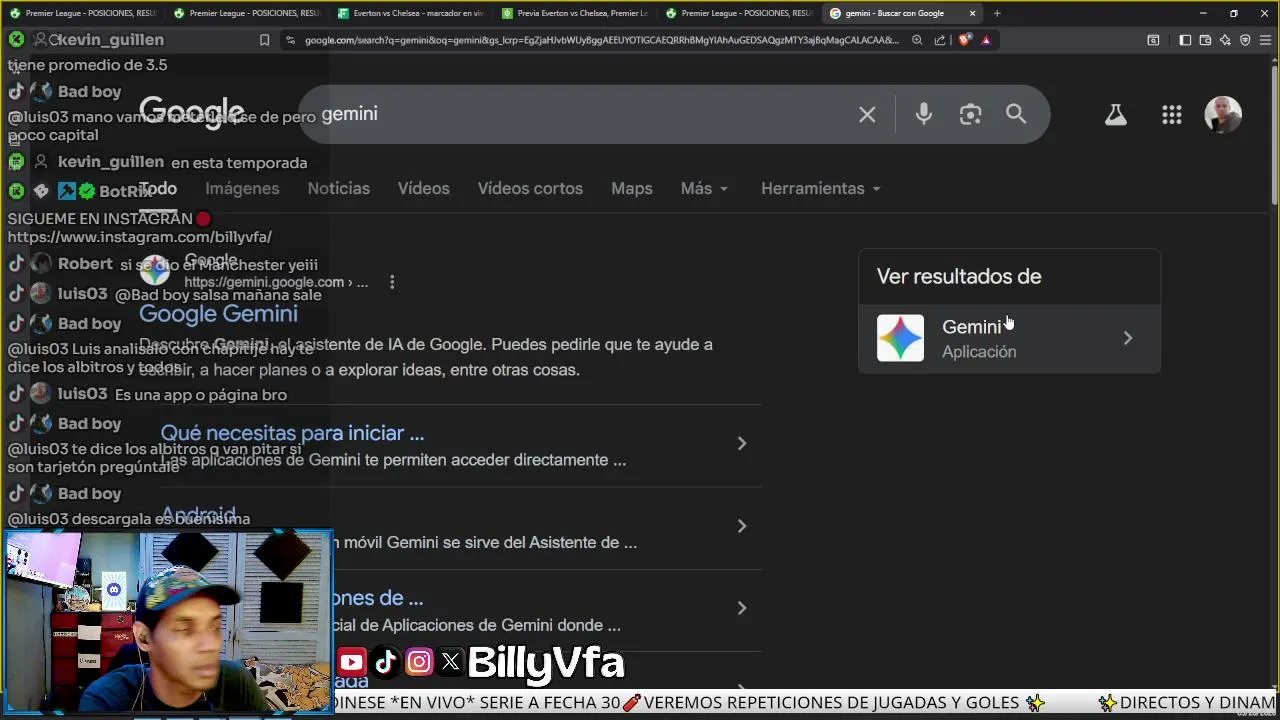Switch to the Maps tab
The image size is (1280, 720).
[631, 188]
